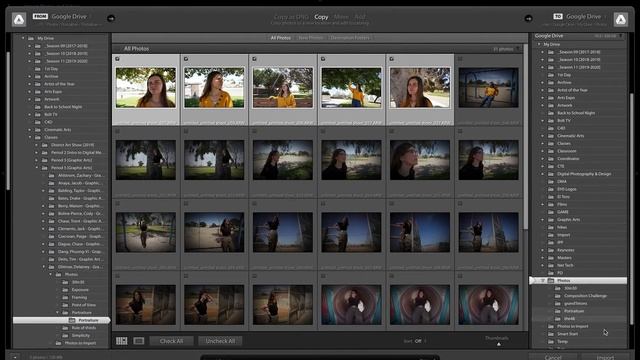Click folder icon of destination Composition Challenge
This screenshot has width=640, height=360.
coord(558,296)
